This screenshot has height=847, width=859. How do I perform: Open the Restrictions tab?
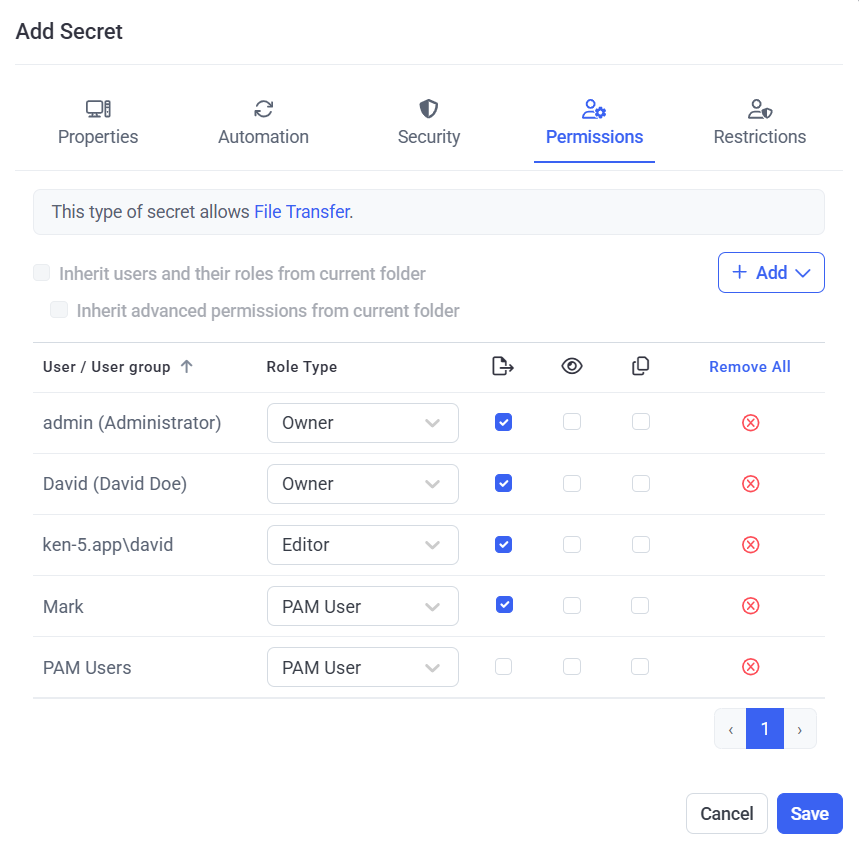759,123
